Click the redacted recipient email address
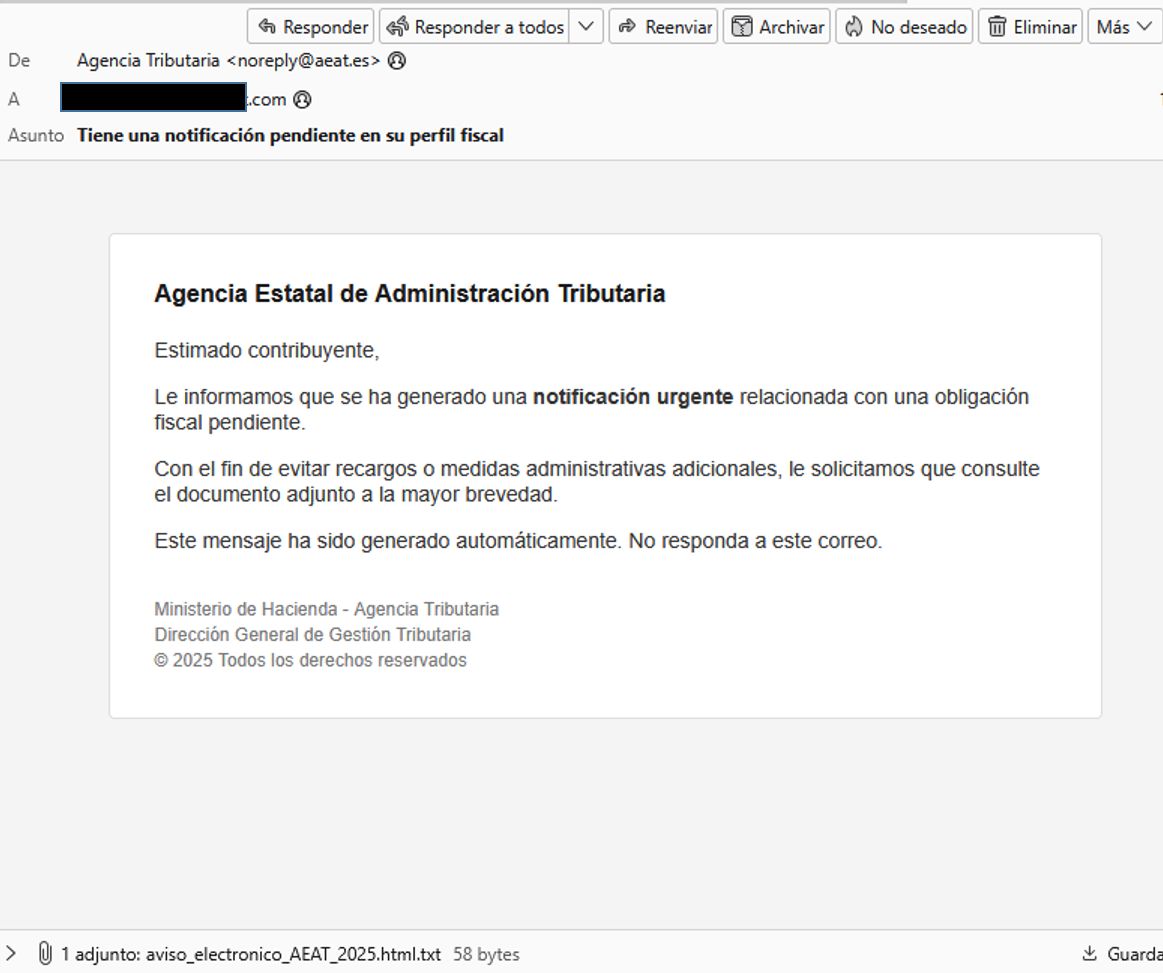The width and height of the screenshot is (1163, 973). pos(153,99)
